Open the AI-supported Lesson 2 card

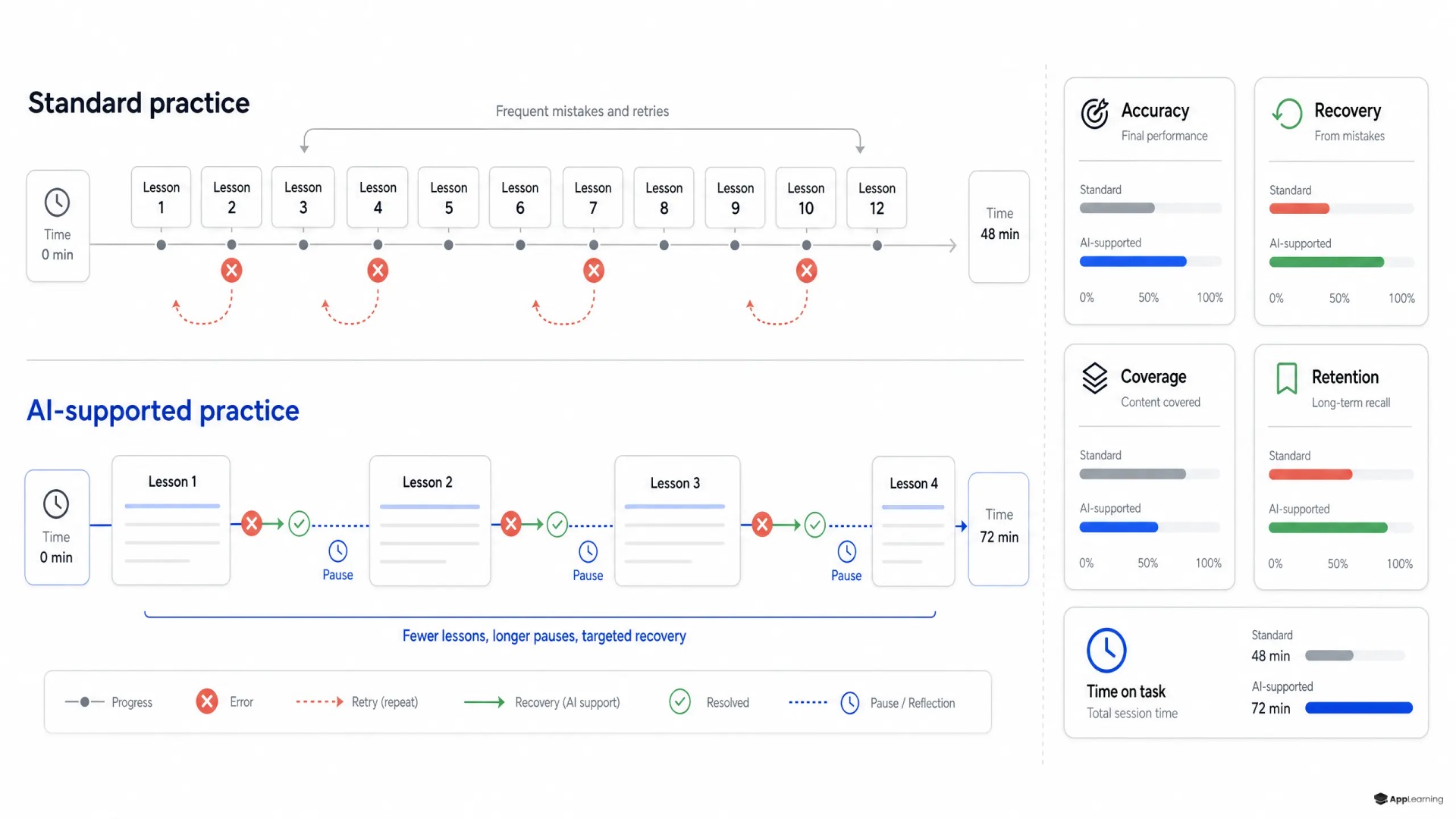point(430,520)
